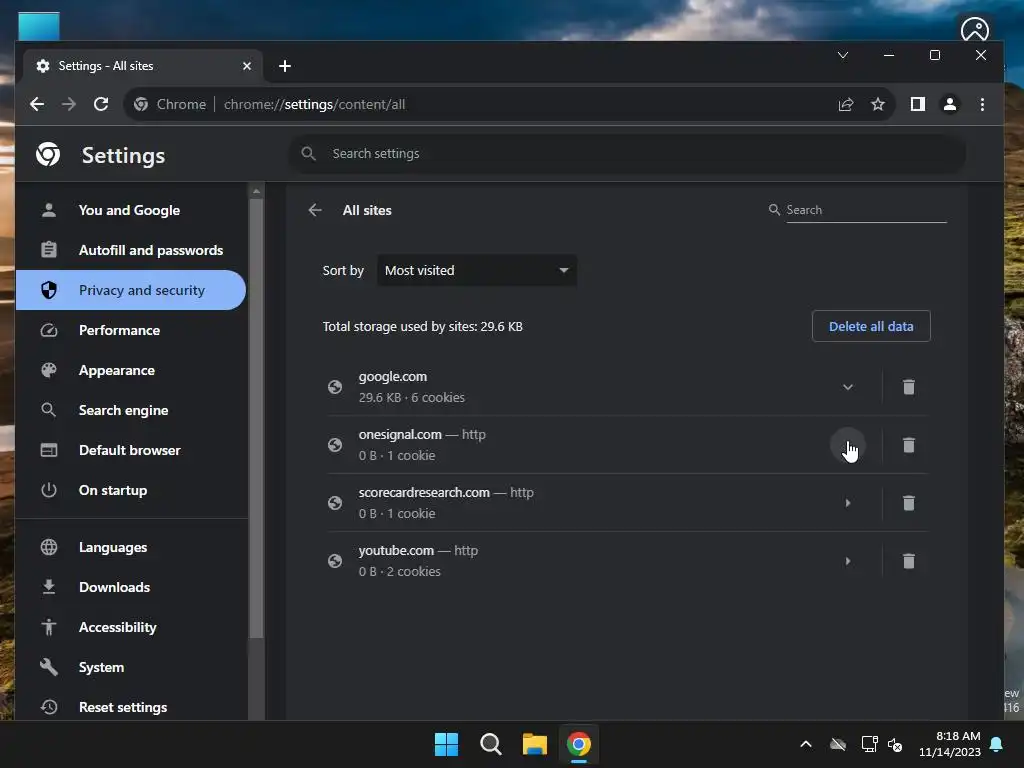Open the tab search chevron
Viewport: 1024px width, 768px height.
(x=842, y=56)
